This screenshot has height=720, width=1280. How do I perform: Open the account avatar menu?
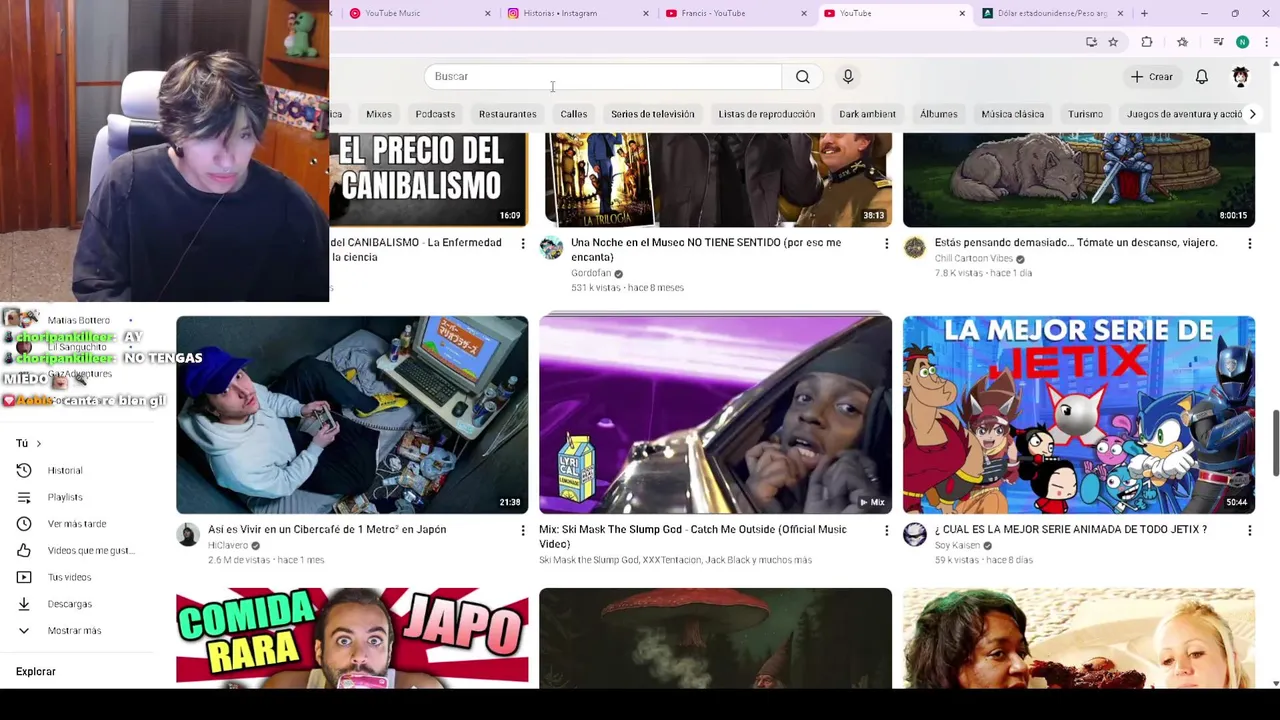pyautogui.click(x=1240, y=77)
